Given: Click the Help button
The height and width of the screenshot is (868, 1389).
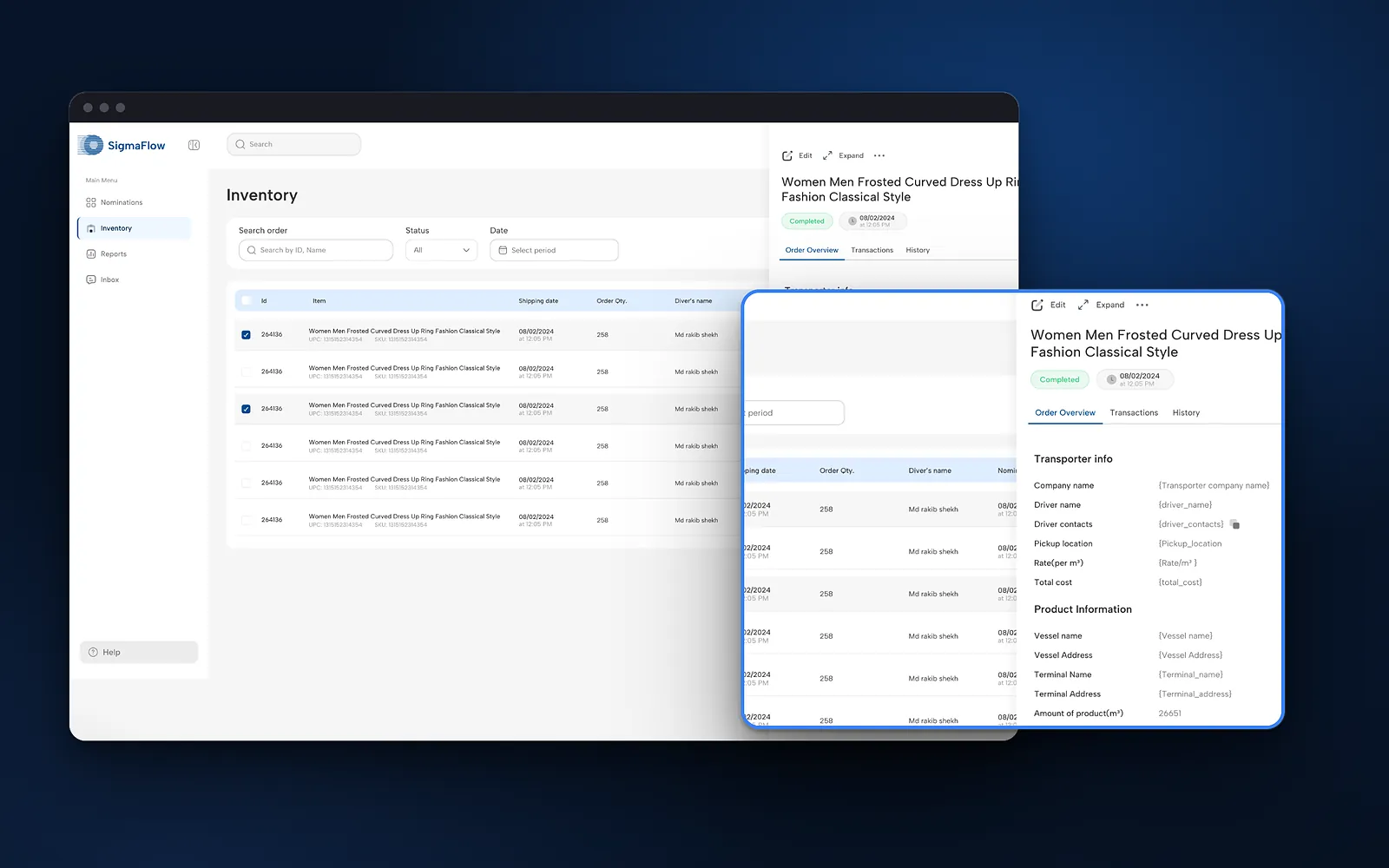Looking at the screenshot, I should (x=139, y=652).
